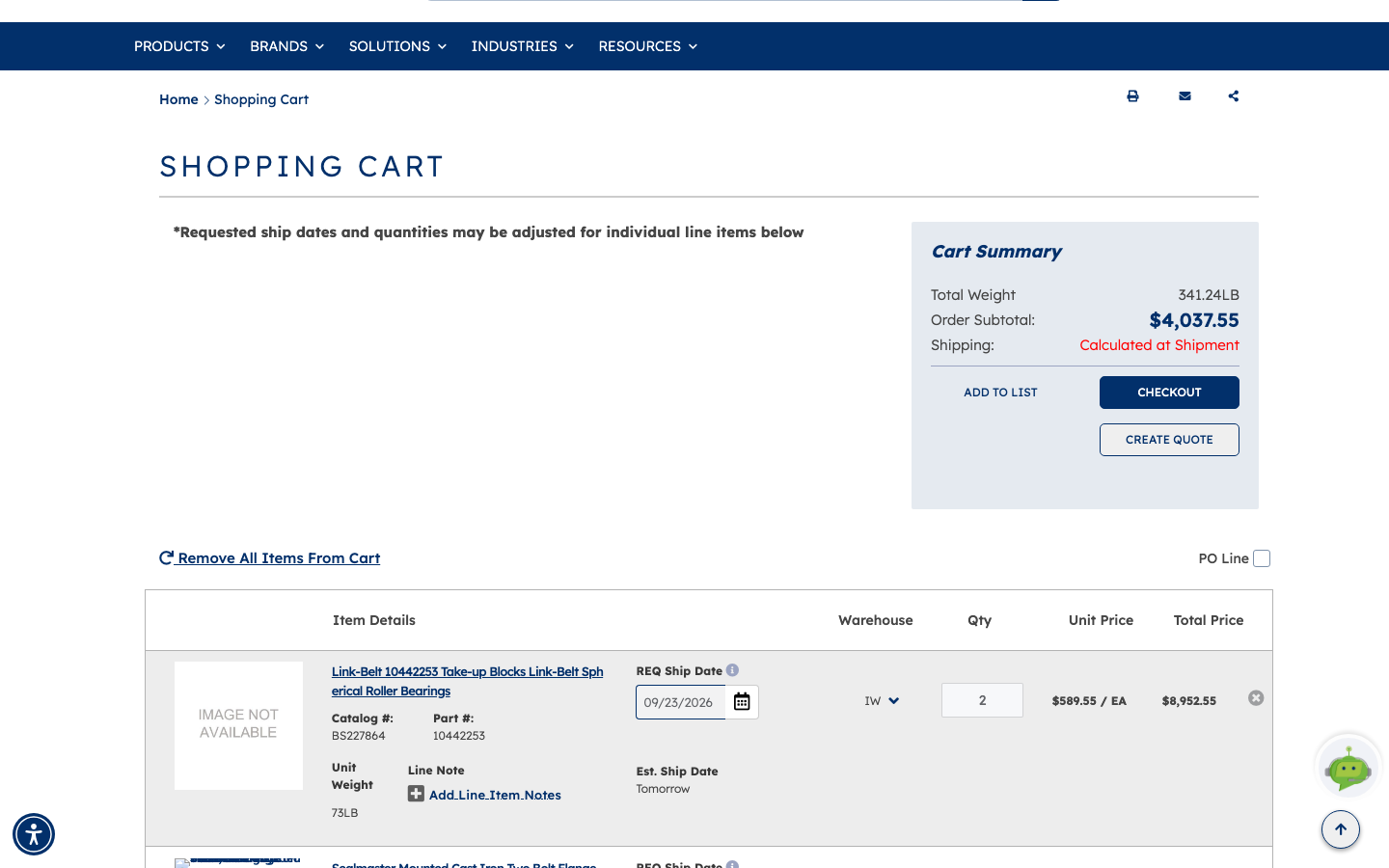
Task: Expand the Resources menu
Action: click(x=647, y=46)
